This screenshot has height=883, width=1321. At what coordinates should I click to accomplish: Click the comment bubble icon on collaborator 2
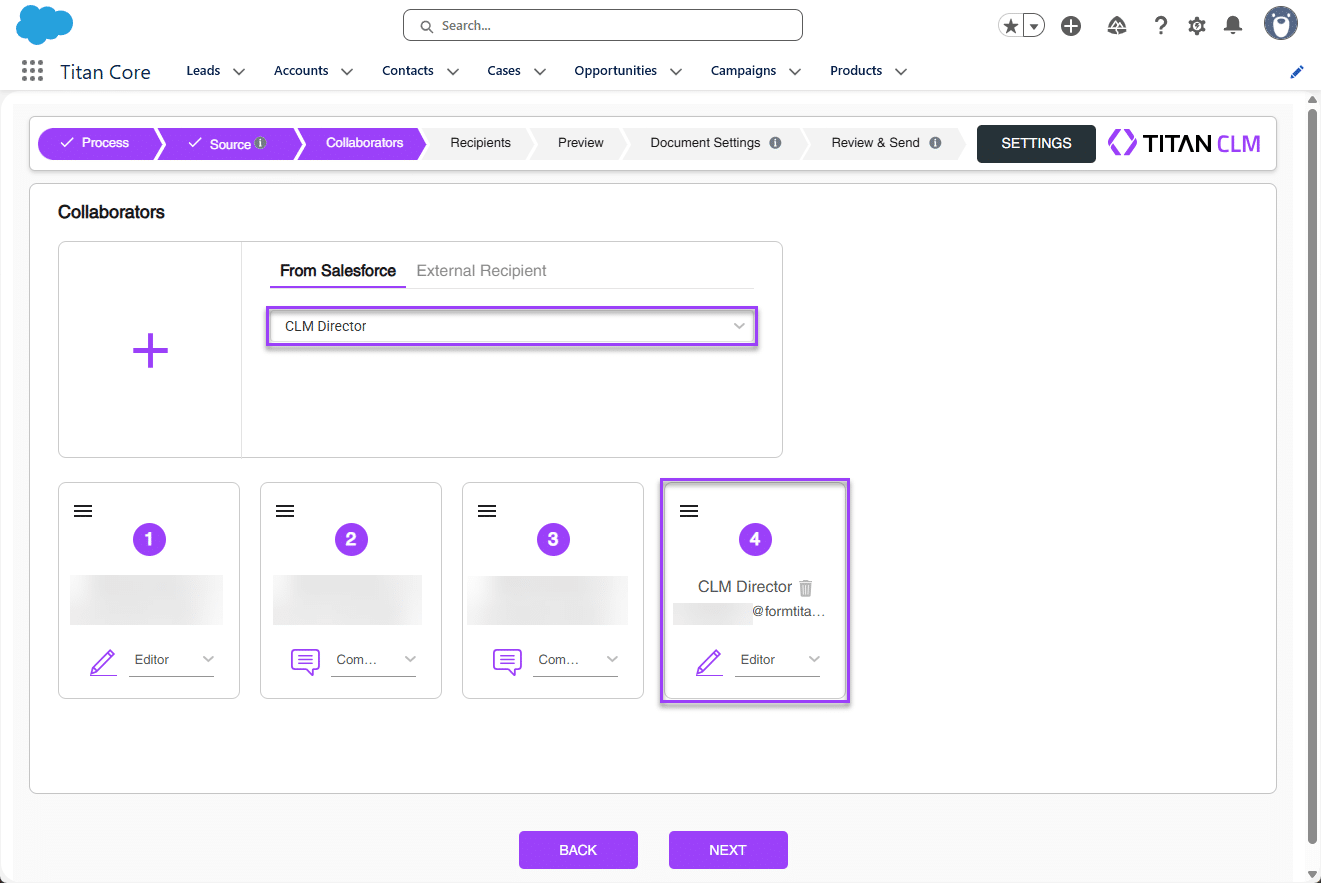click(x=305, y=661)
